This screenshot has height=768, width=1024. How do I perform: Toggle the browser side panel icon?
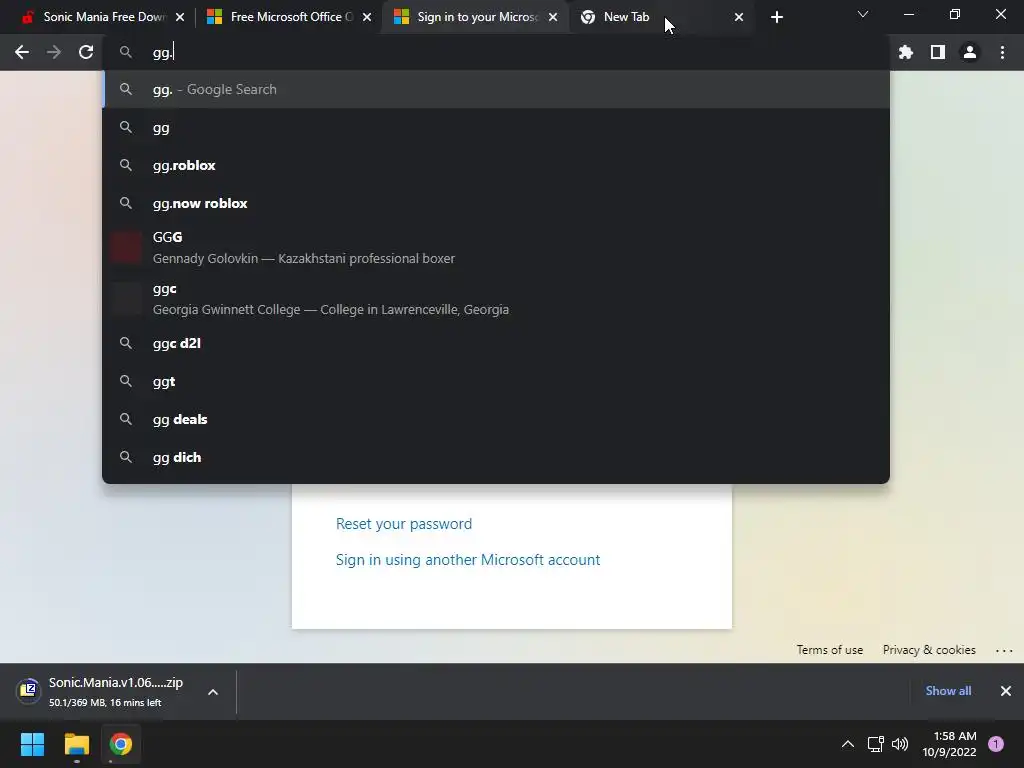938,52
